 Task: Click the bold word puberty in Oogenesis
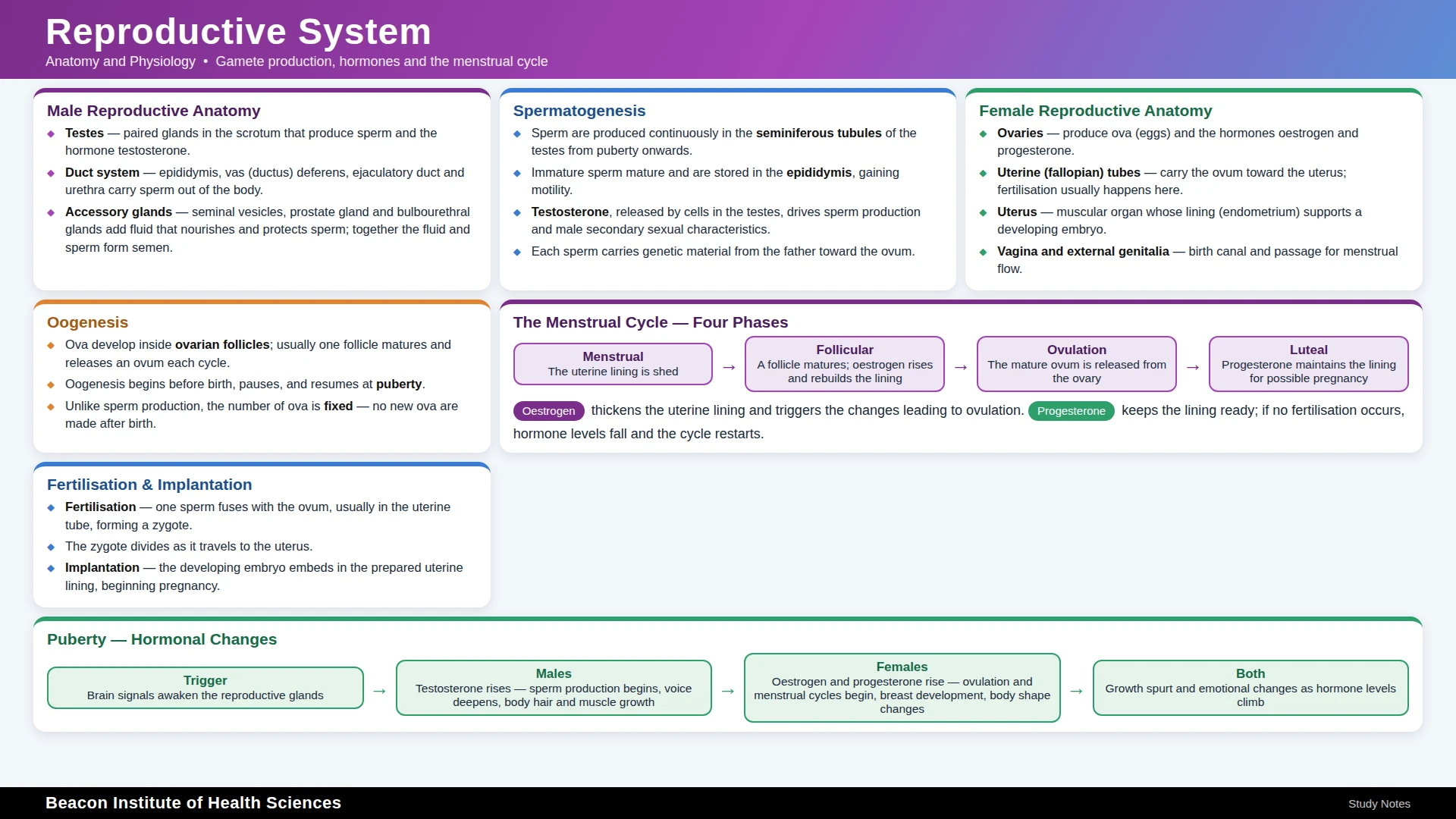[x=399, y=384]
